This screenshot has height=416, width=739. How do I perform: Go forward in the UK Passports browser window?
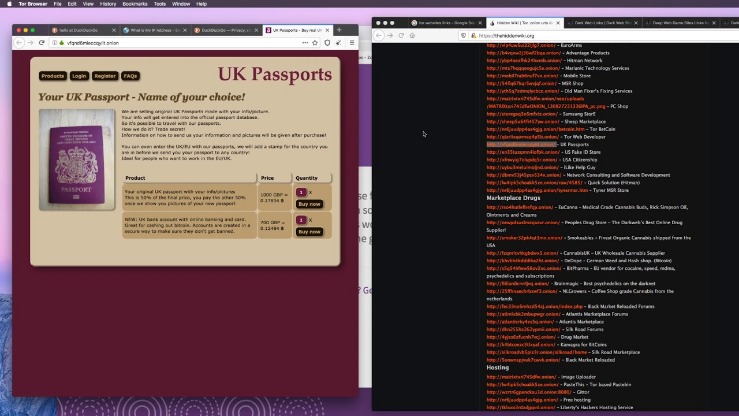click(x=30, y=43)
